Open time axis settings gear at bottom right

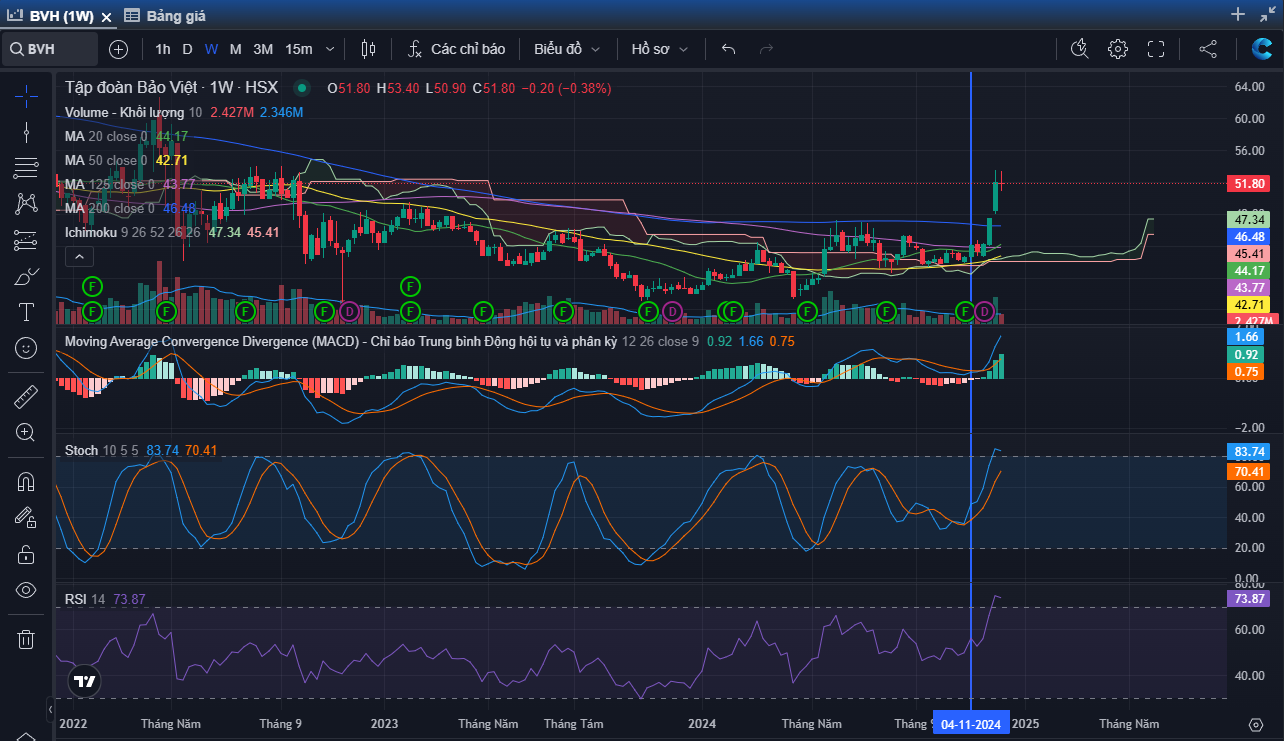click(x=1256, y=724)
